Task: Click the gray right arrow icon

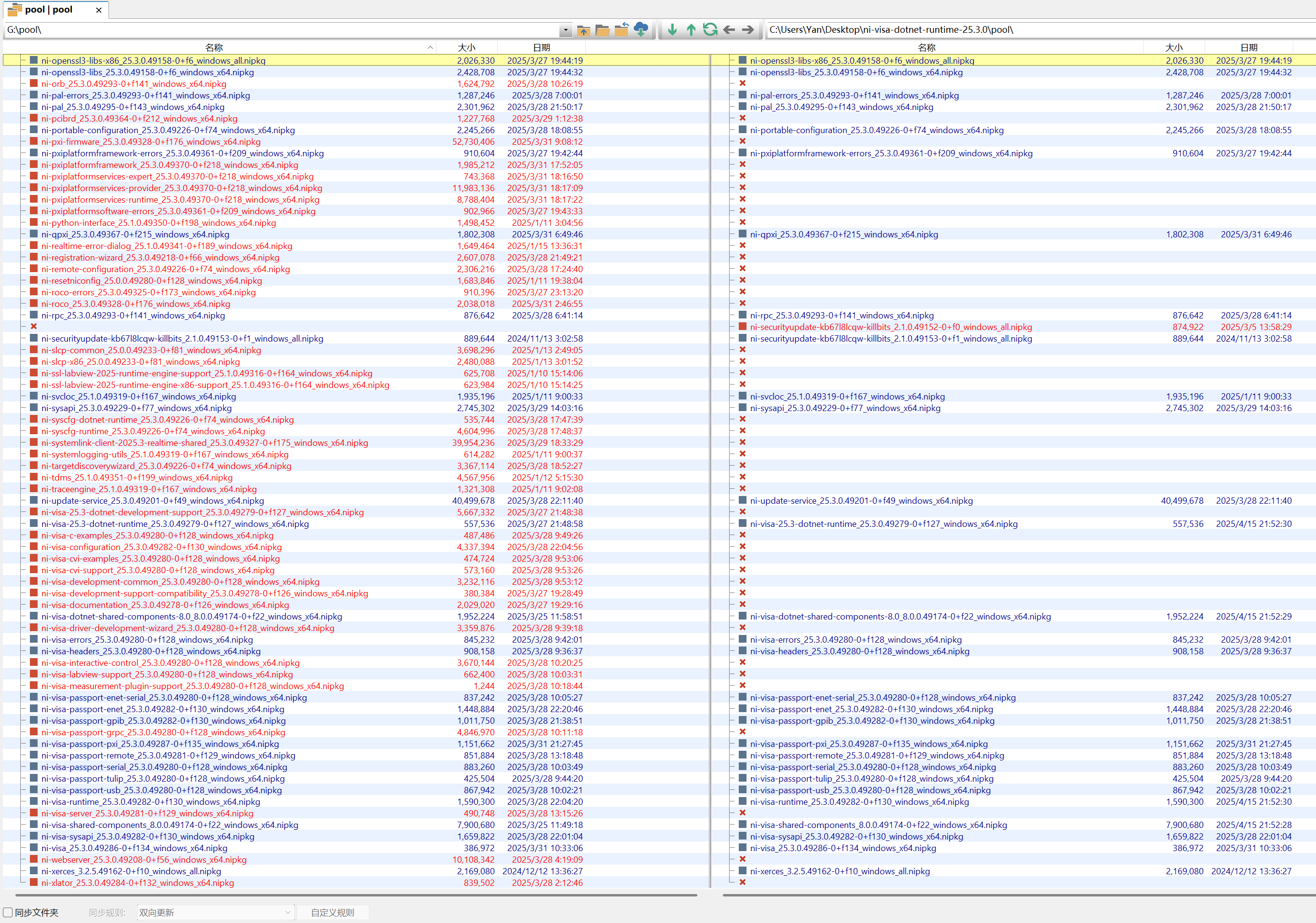Action: (748, 30)
